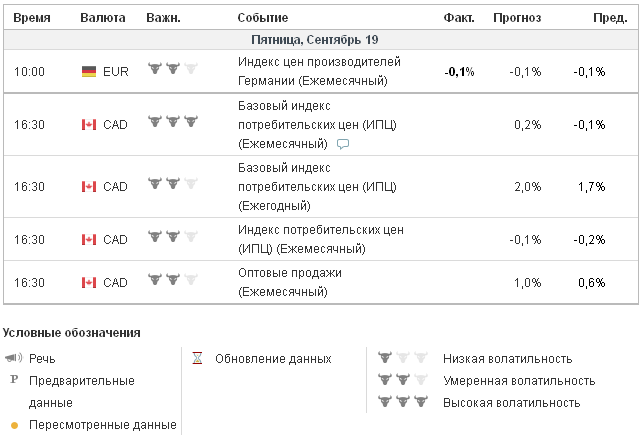The width and height of the screenshot is (643, 441).
Task: Click Canadian flag in the Оптовые продажи row
Action: point(88,283)
